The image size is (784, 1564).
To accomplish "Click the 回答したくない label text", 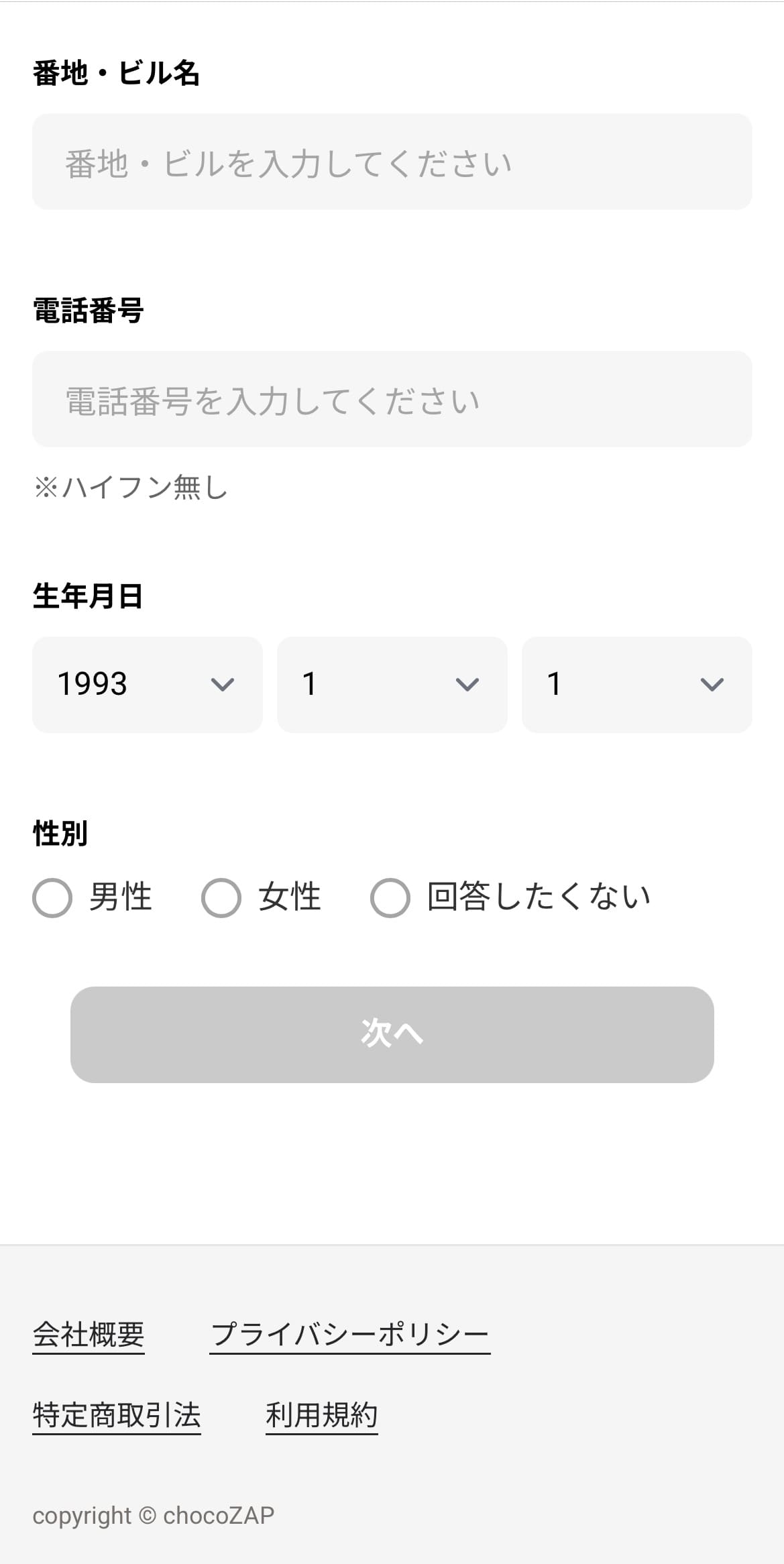I will [539, 897].
